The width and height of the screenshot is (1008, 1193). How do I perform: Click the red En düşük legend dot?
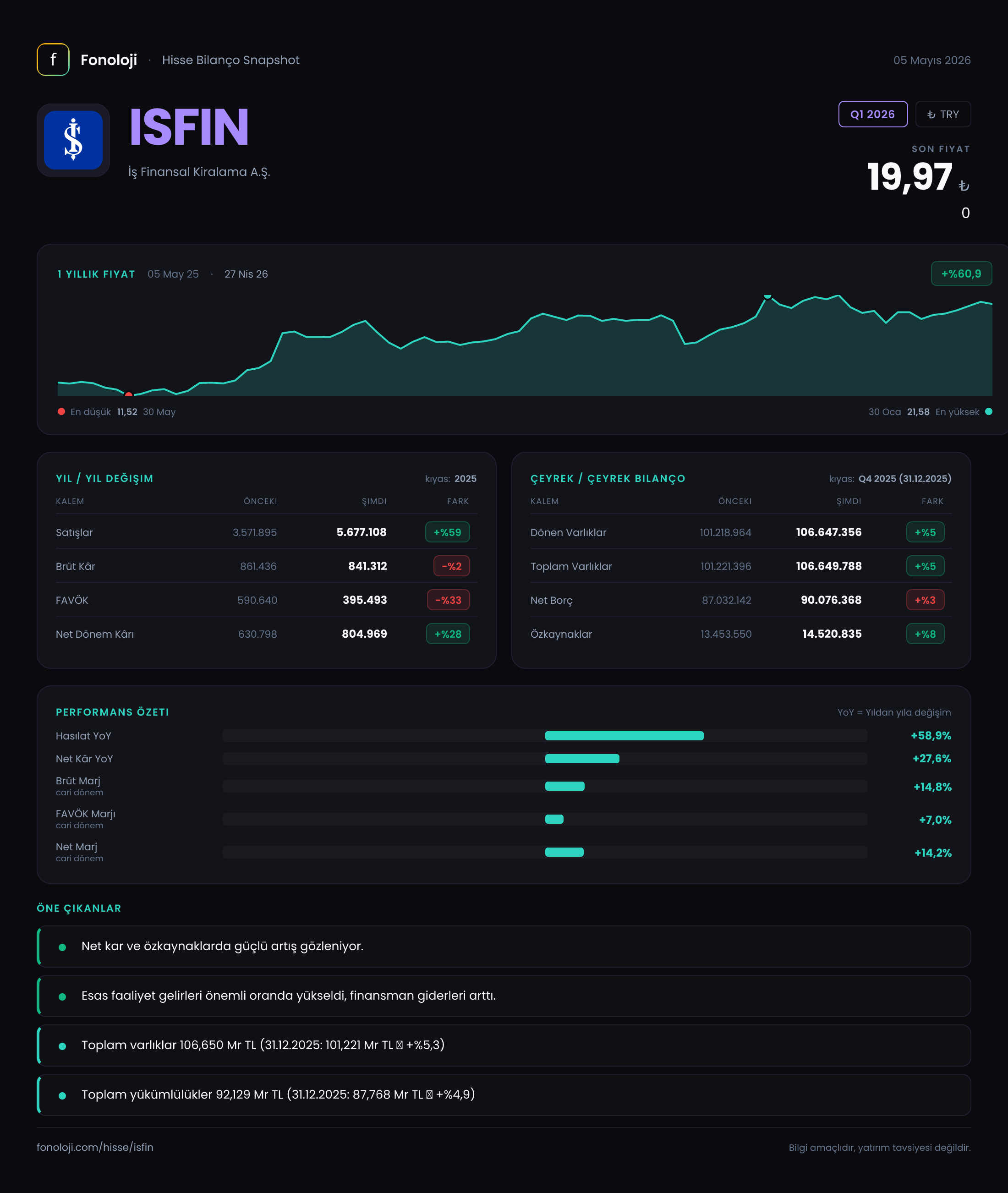pos(61,411)
